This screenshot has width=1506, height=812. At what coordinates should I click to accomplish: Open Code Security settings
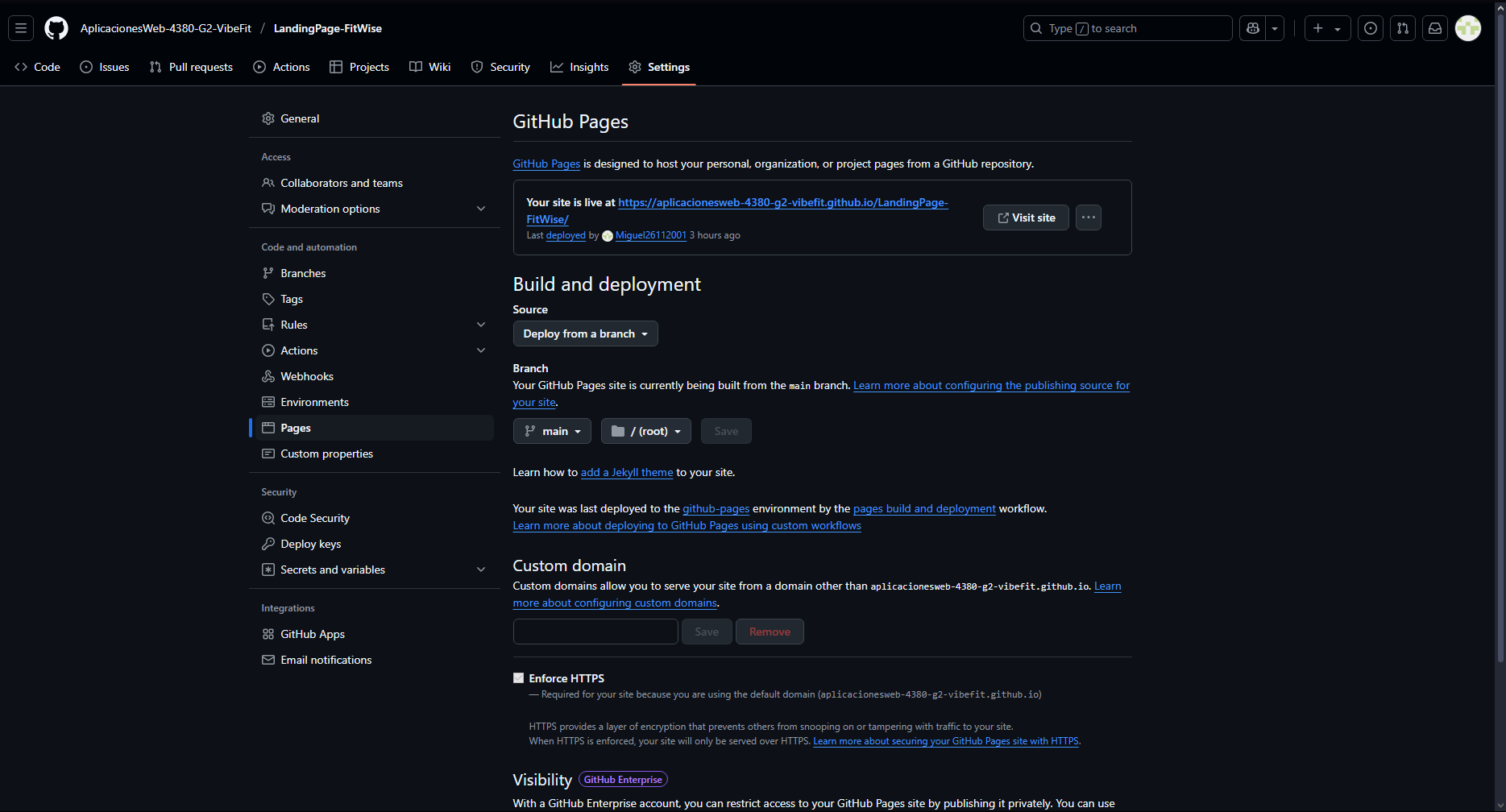pos(375,518)
